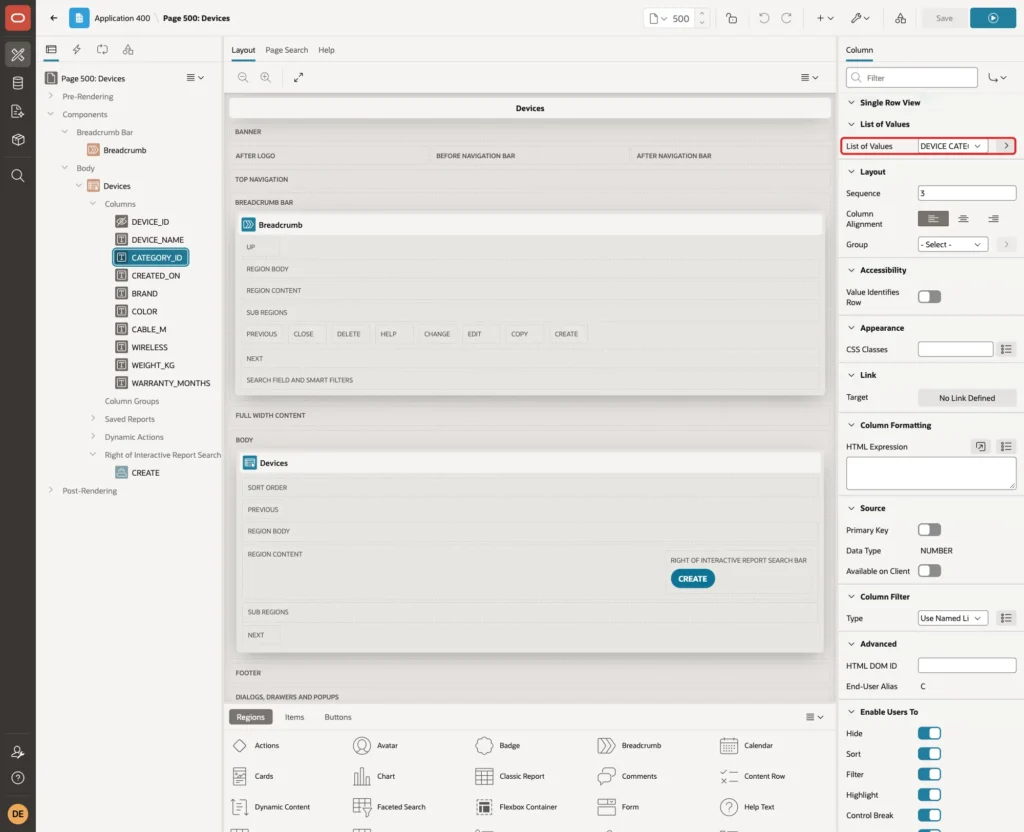Disable the Control Break option
Viewport: 1024px width, 832px height.
click(x=929, y=815)
